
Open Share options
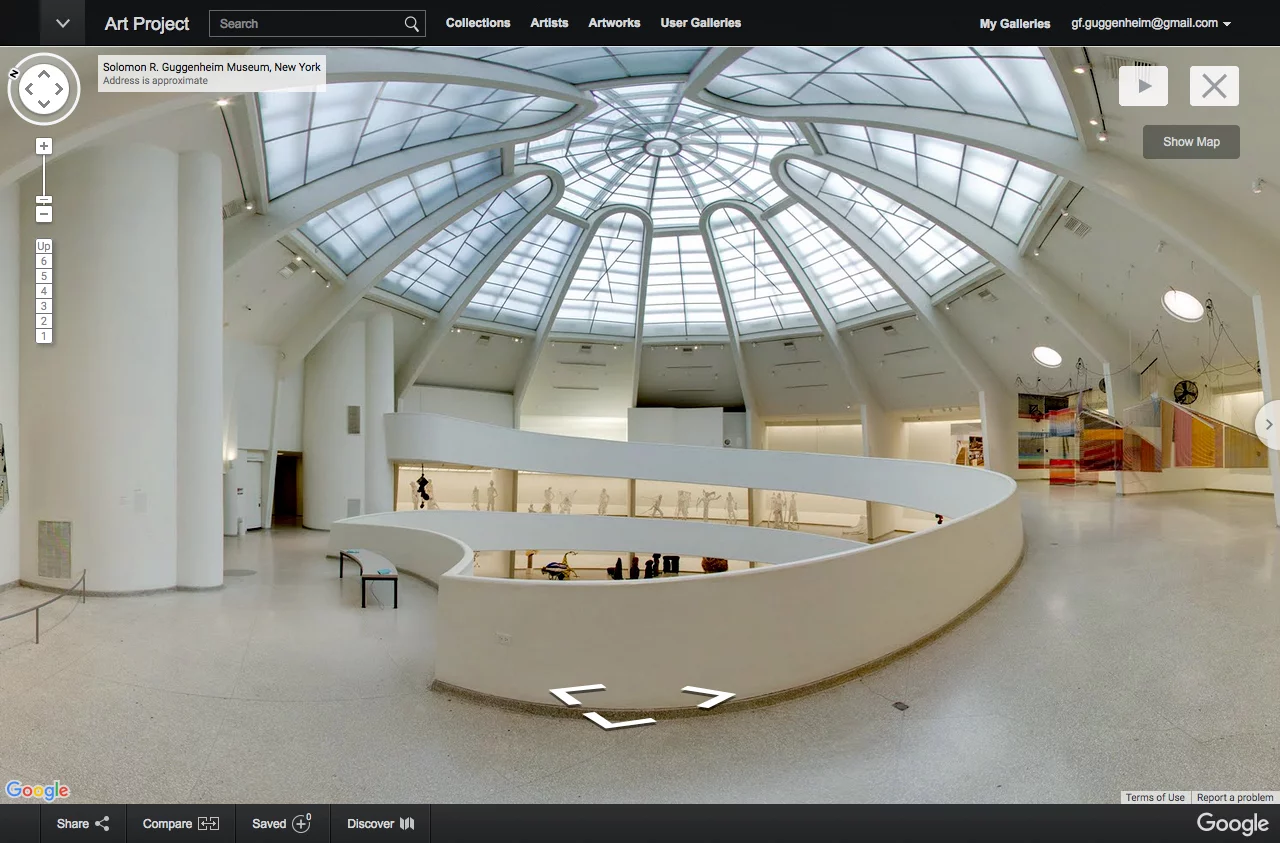[x=81, y=823]
